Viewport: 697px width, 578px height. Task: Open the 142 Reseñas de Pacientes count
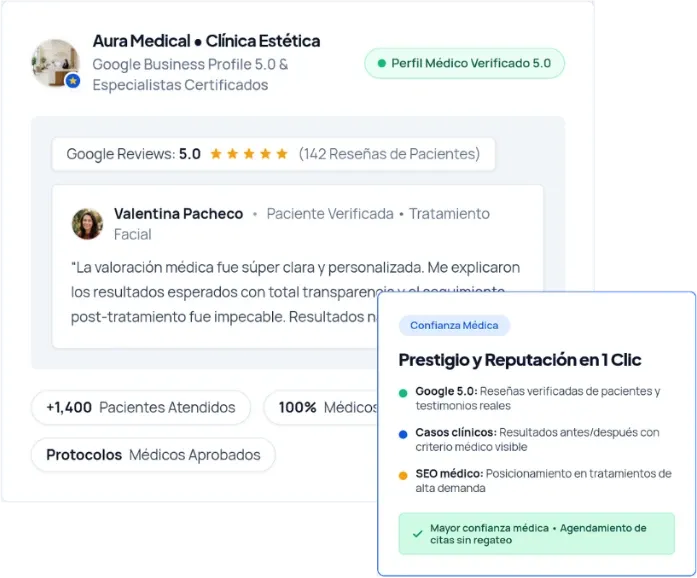click(389, 154)
